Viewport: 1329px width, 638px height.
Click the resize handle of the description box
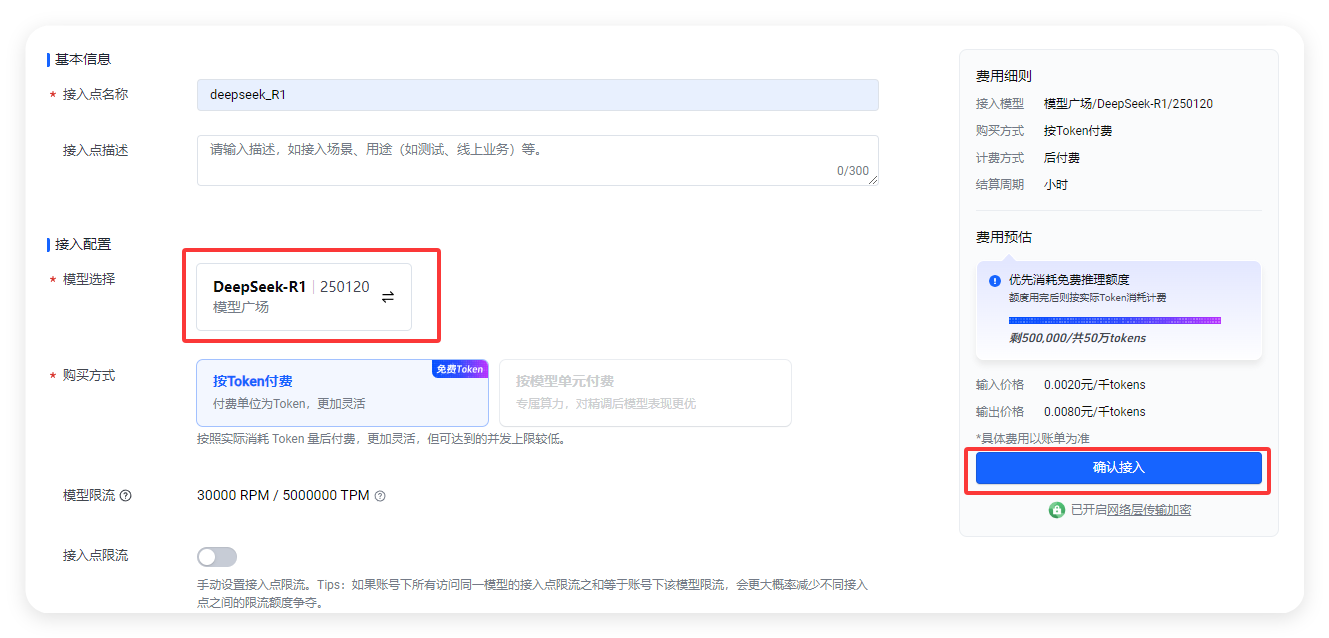pos(873,180)
